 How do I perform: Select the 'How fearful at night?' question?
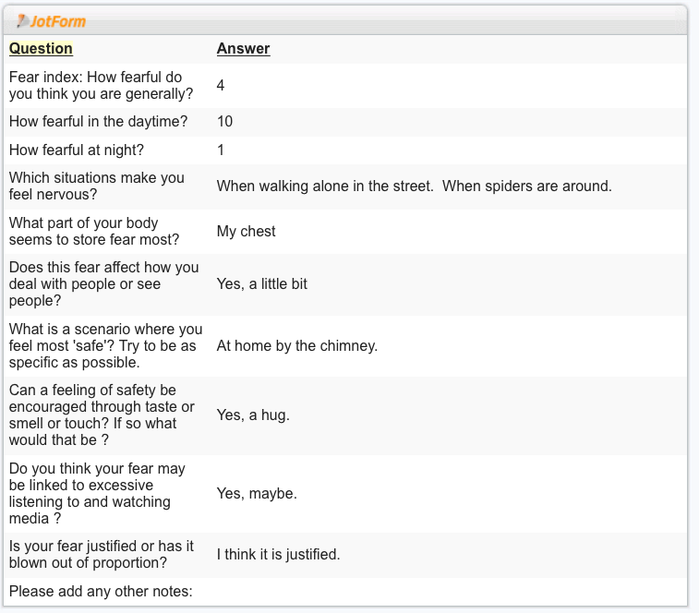click(76, 150)
